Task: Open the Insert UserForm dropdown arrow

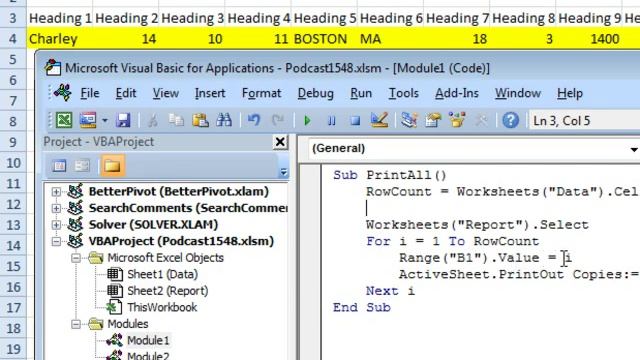Action: coord(105,120)
